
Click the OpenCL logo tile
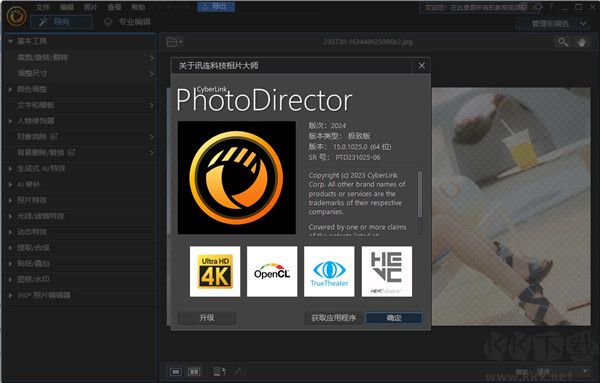(272, 271)
